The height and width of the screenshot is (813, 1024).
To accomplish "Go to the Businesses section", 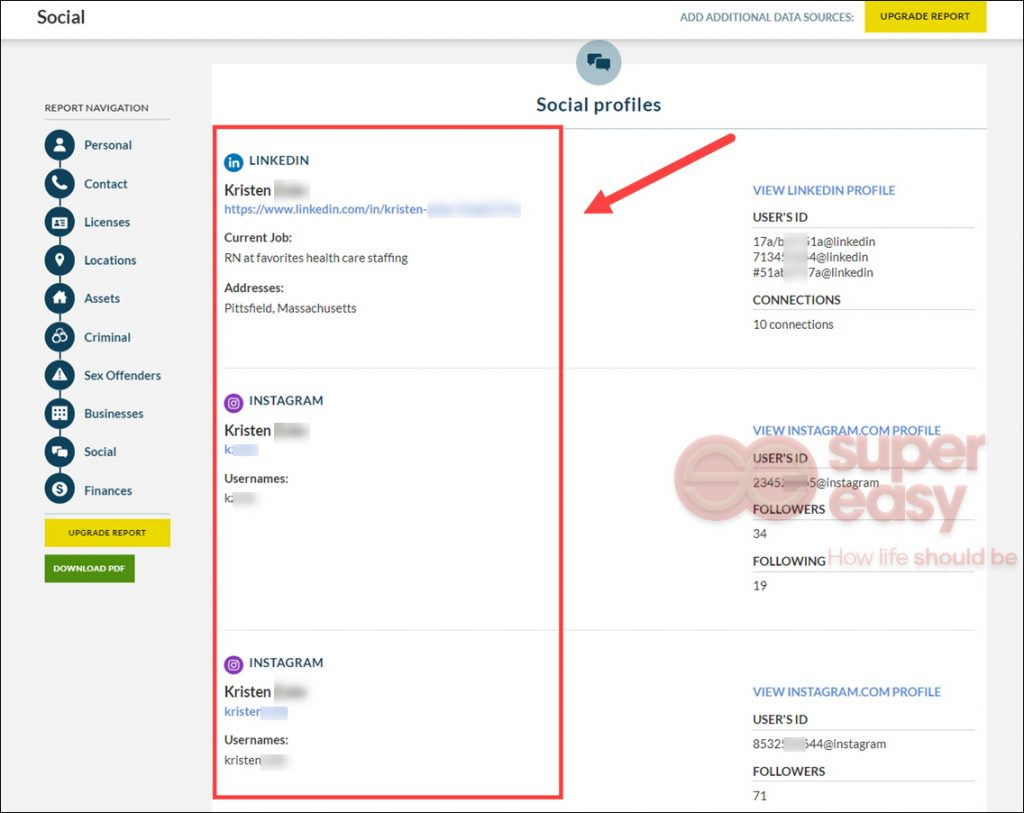I will click(114, 413).
